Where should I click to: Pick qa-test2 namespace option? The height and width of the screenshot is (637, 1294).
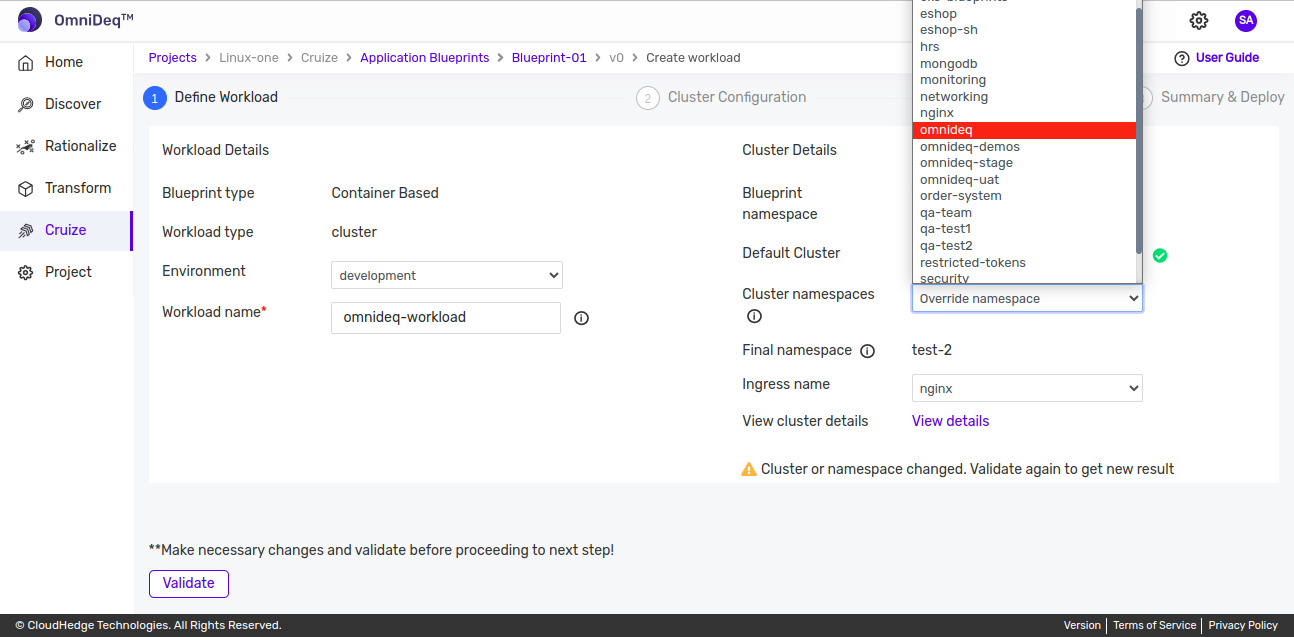[1025, 246]
